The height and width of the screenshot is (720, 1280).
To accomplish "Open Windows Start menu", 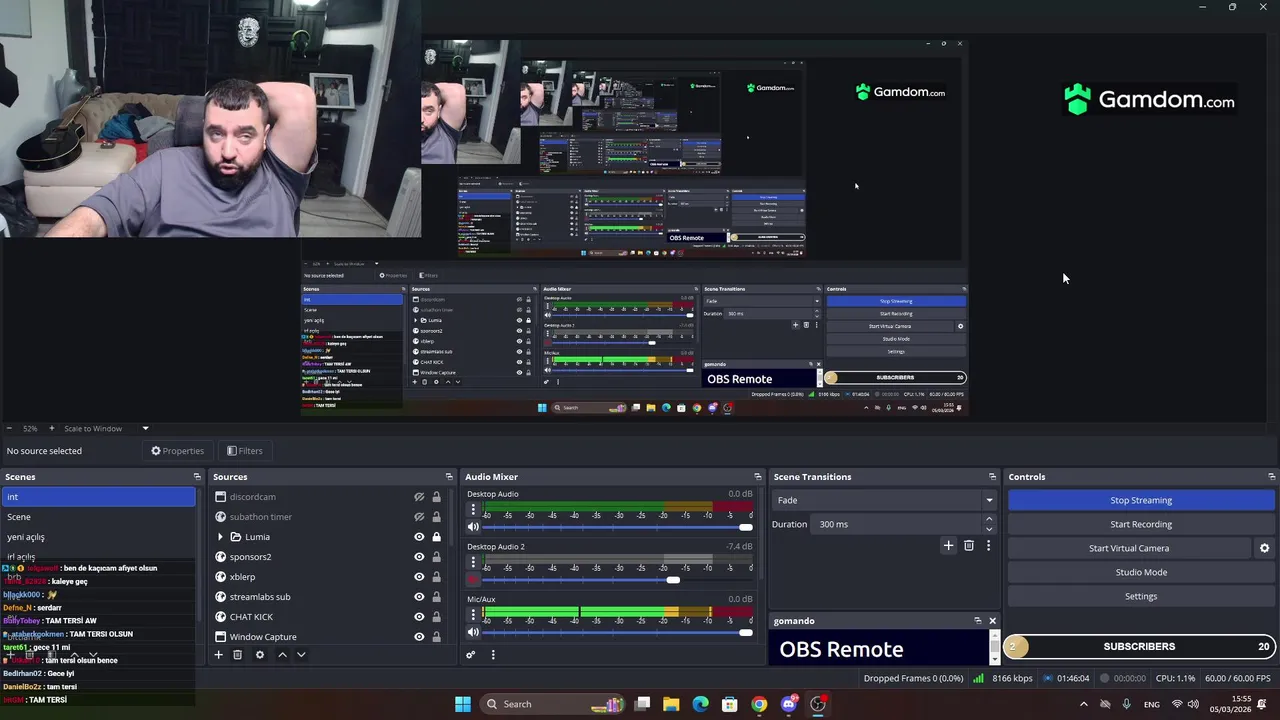I will (x=463, y=704).
